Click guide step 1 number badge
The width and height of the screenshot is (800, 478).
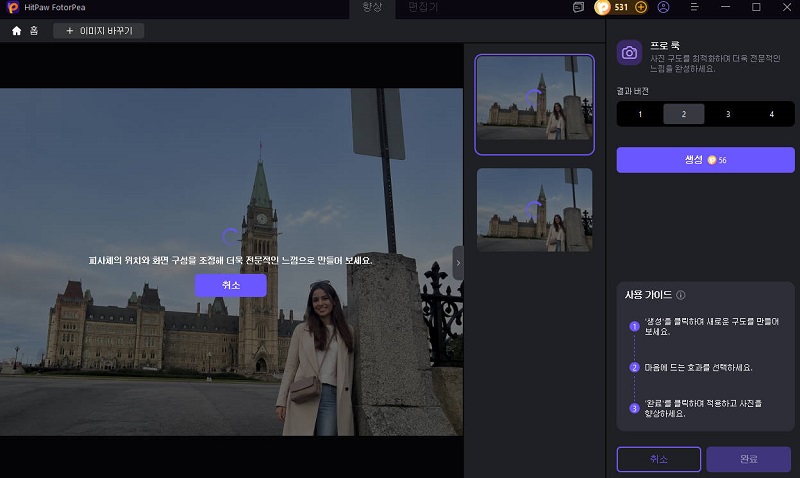(x=634, y=326)
